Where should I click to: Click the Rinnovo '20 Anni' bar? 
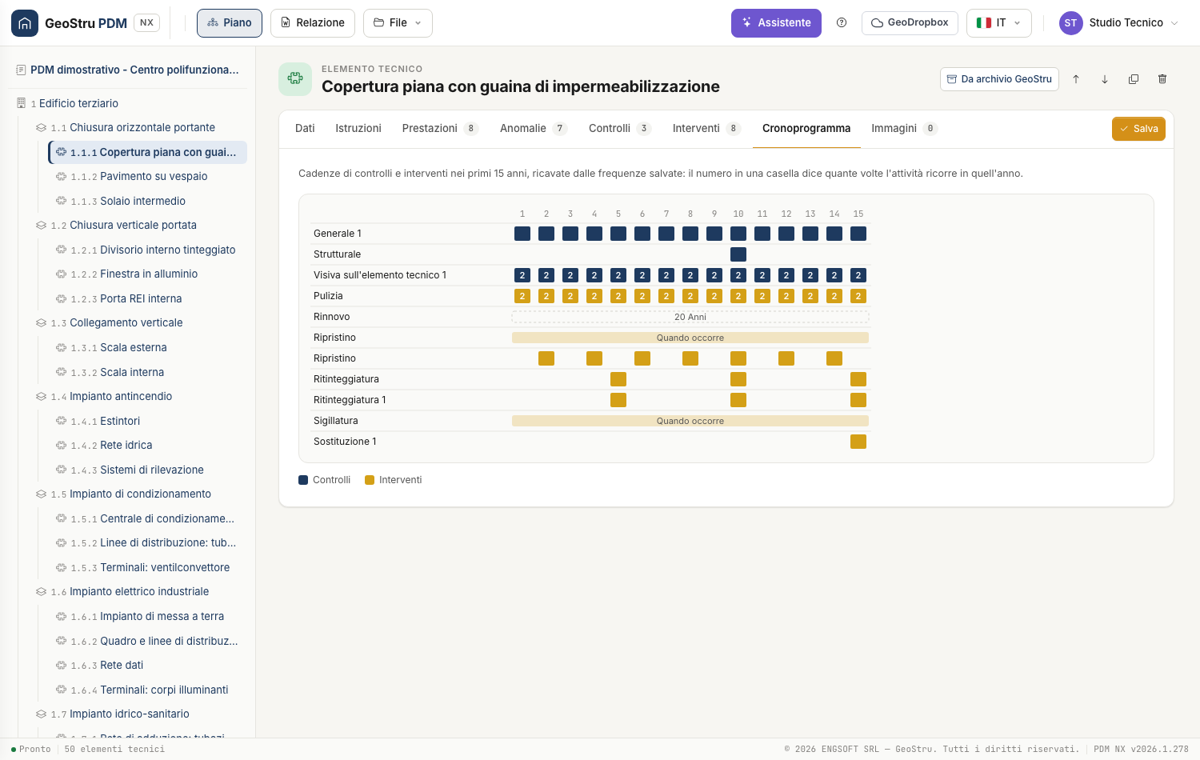click(x=690, y=317)
